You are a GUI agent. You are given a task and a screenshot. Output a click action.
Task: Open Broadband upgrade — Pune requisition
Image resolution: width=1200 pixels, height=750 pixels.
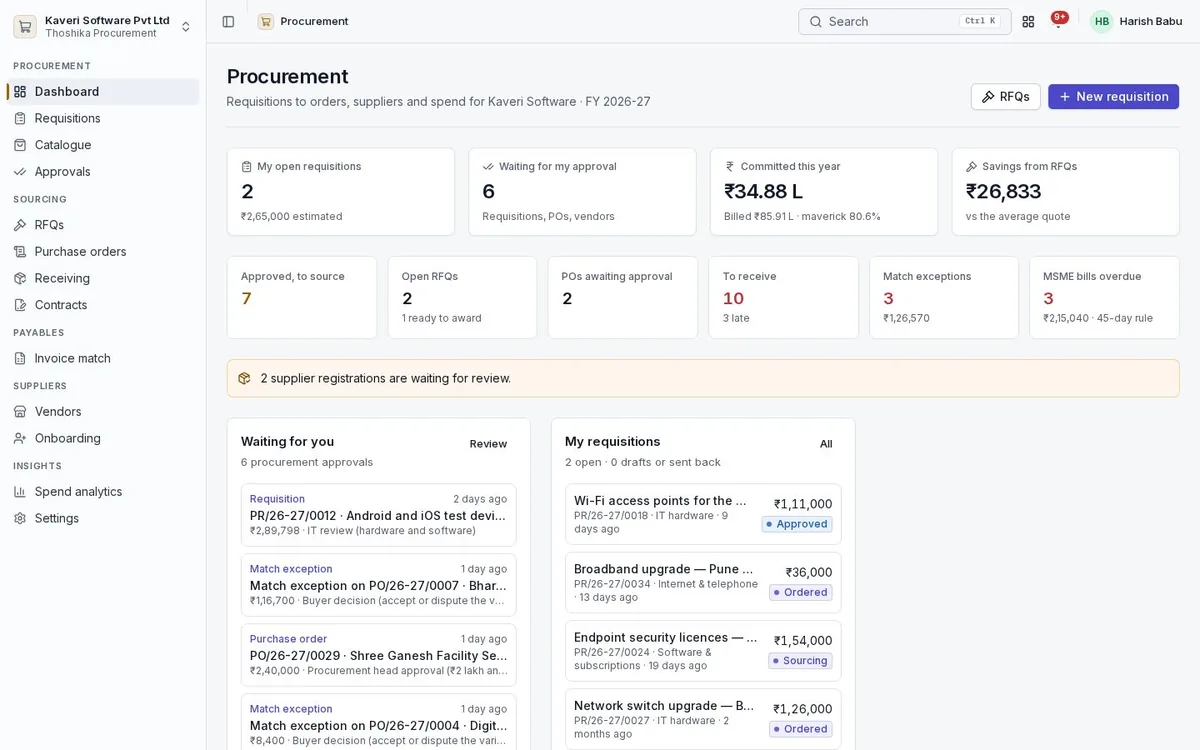(703, 582)
